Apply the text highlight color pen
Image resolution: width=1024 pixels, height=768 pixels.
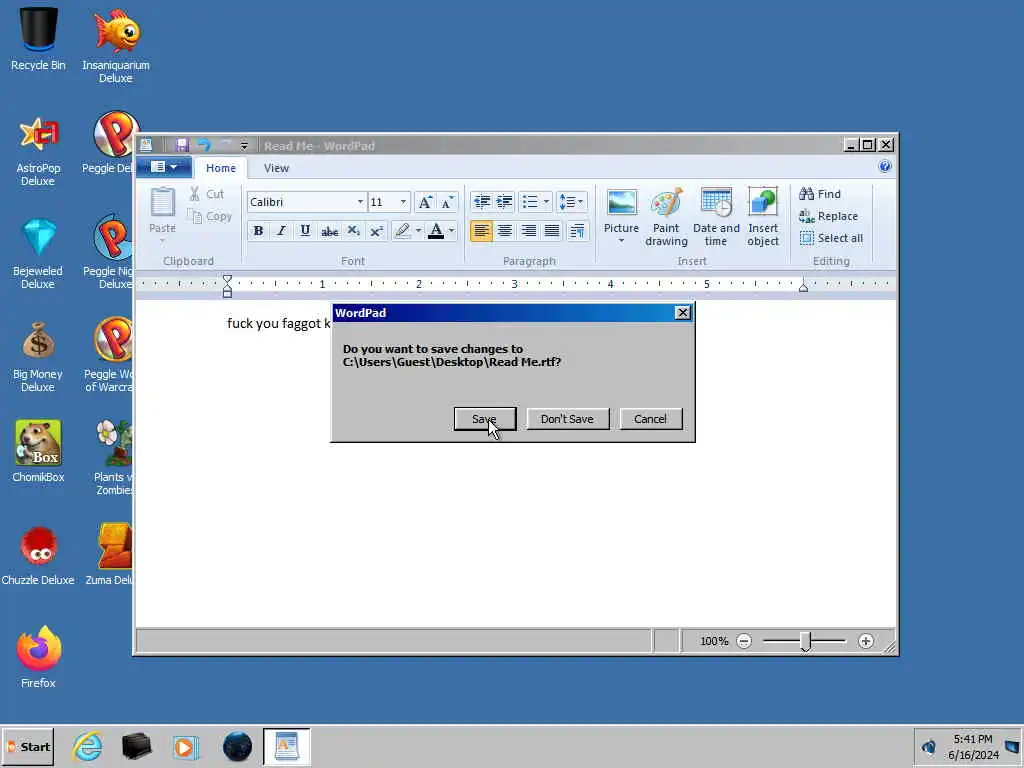402,231
